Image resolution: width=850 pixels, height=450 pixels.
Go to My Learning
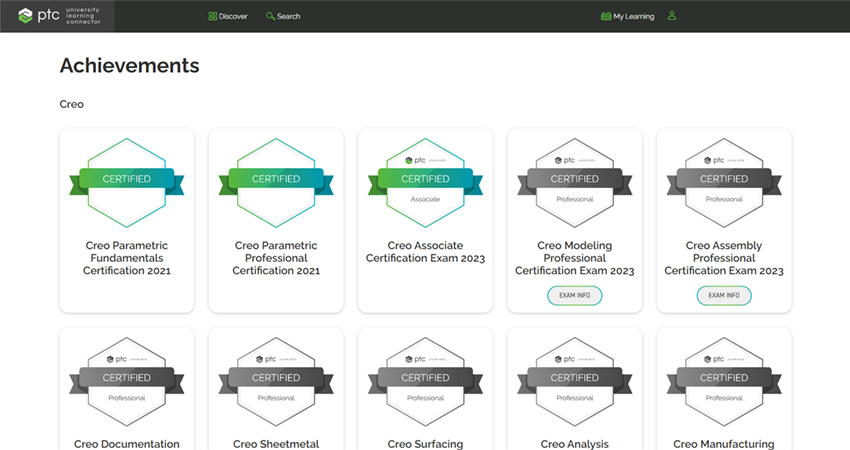pos(626,16)
